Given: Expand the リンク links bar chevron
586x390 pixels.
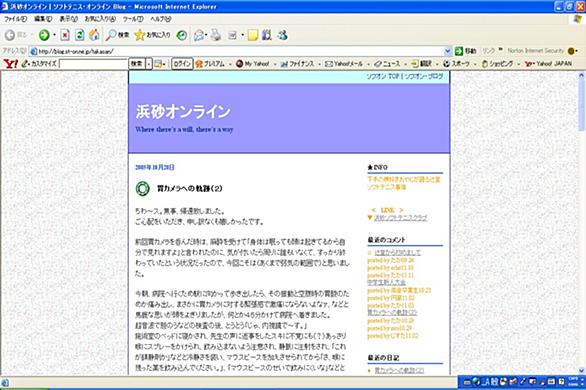Looking at the screenshot, I should tap(500, 49).
